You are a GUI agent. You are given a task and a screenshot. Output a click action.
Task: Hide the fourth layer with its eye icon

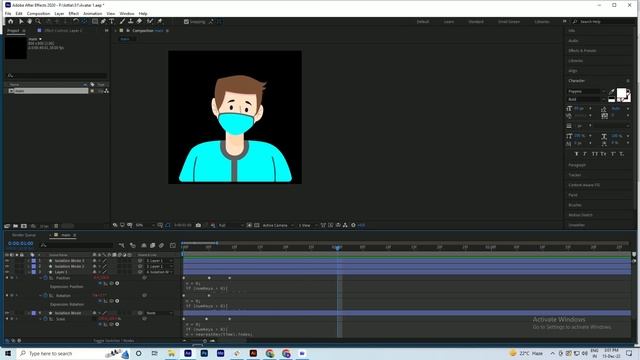[7, 313]
